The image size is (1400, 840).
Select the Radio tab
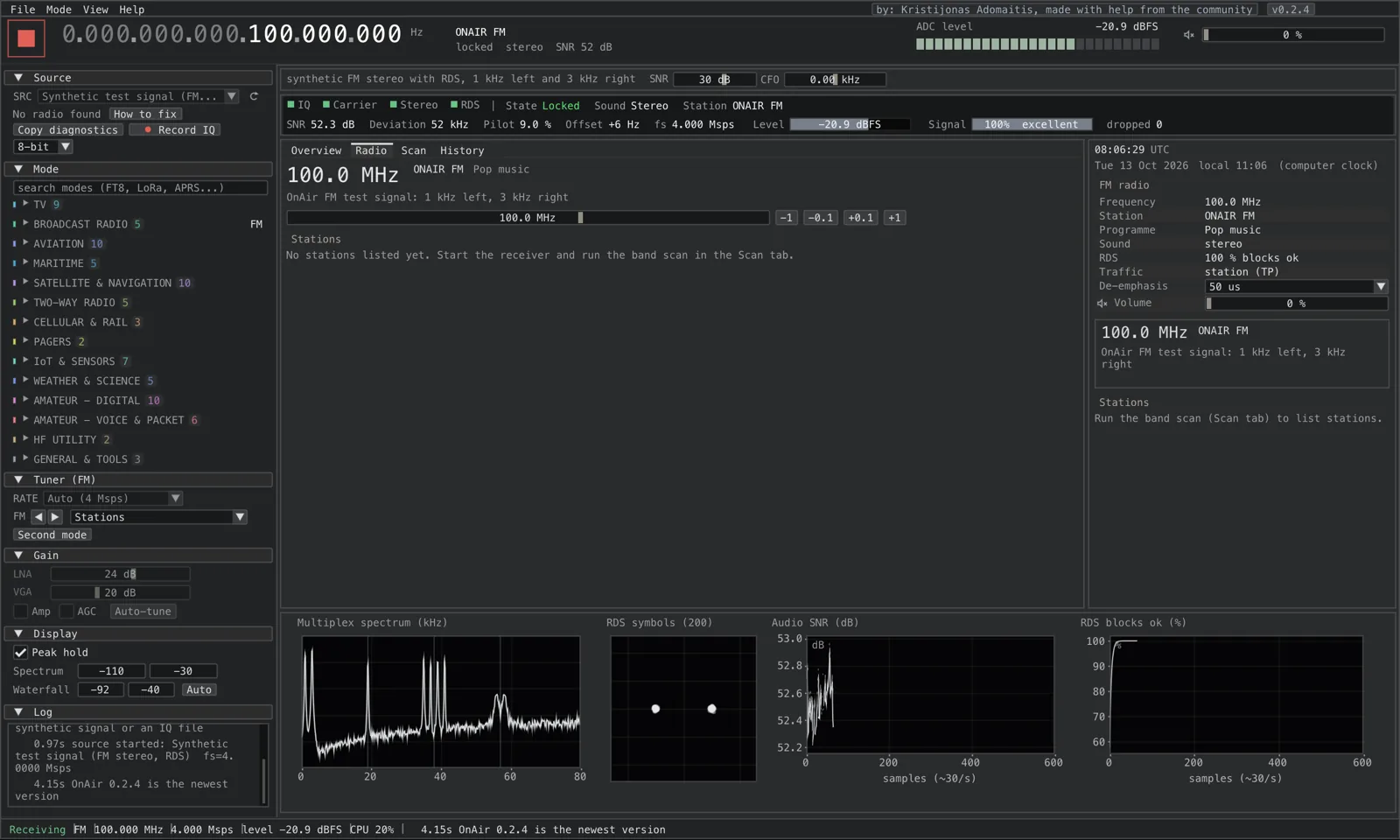tap(371, 150)
